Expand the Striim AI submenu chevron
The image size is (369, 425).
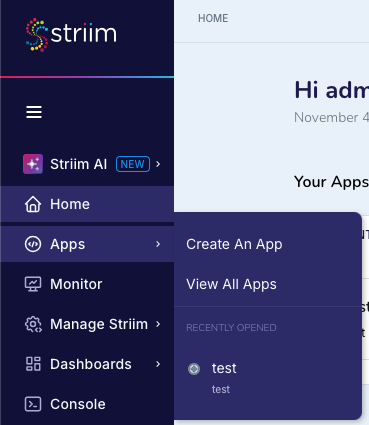point(158,164)
